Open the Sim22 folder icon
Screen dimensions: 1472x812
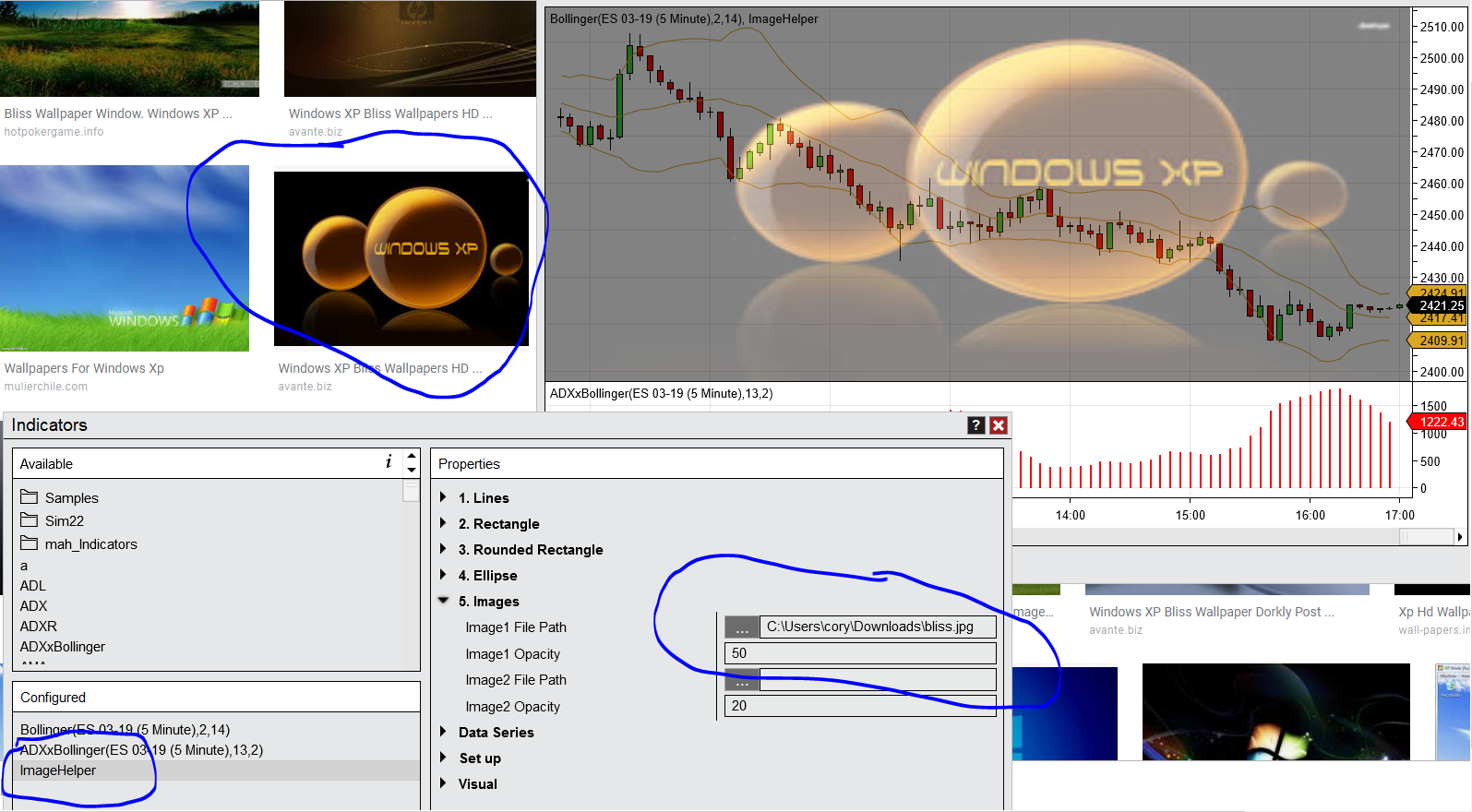tap(30, 519)
